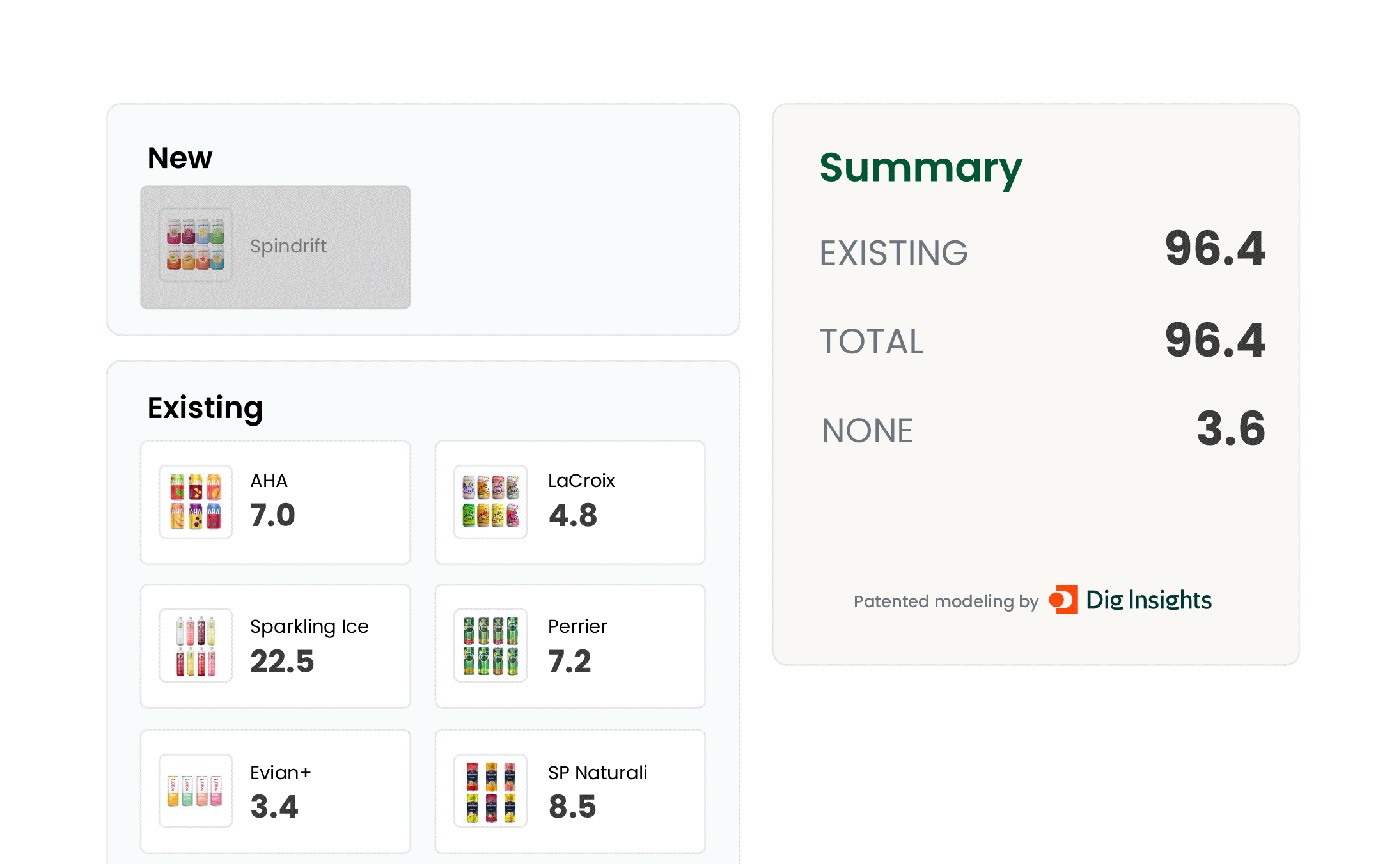Click the SP Naturali cans thumbnail
1394x868 pixels.
coord(490,791)
